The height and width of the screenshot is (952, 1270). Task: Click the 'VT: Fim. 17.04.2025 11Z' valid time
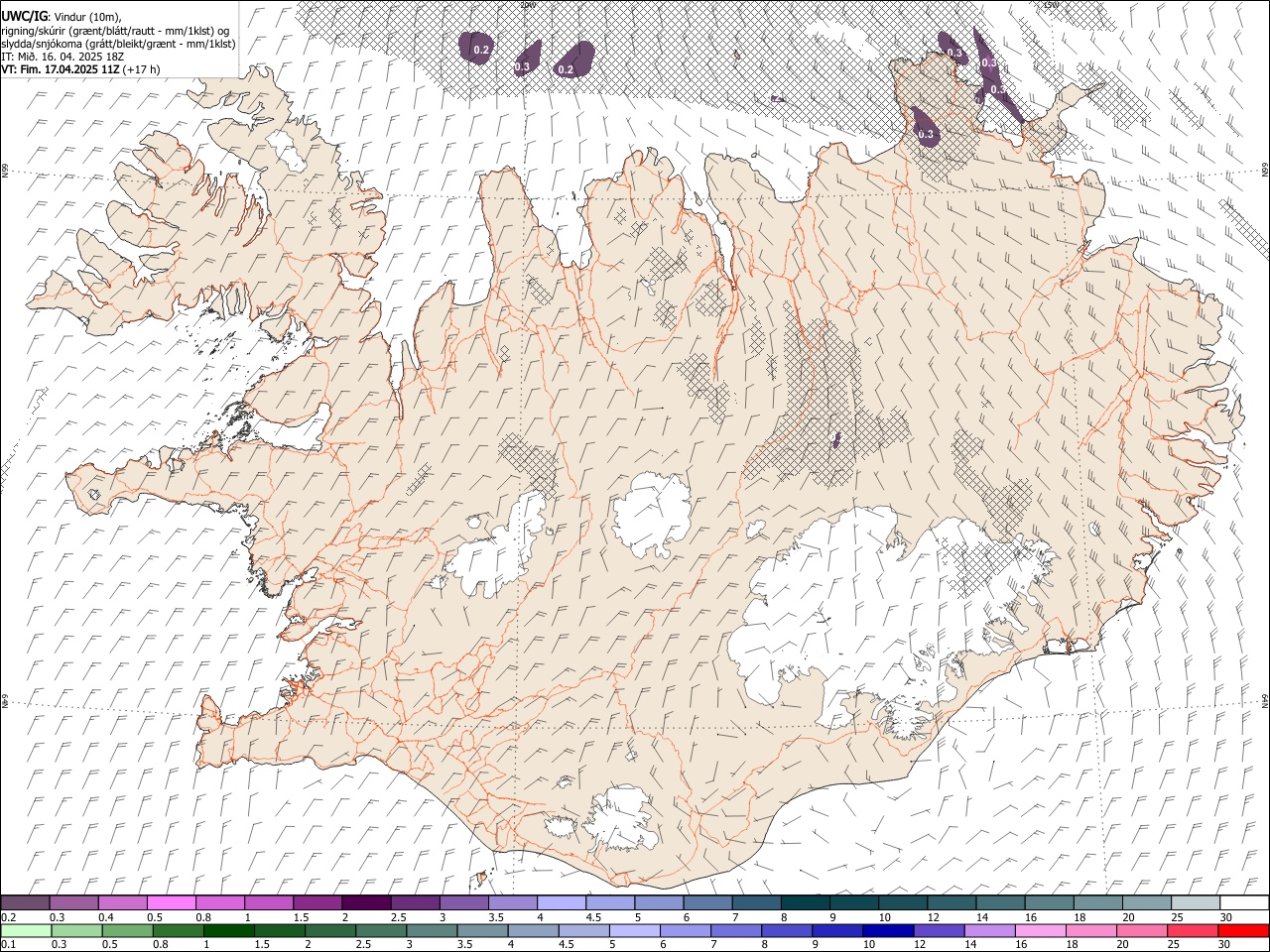[62, 69]
